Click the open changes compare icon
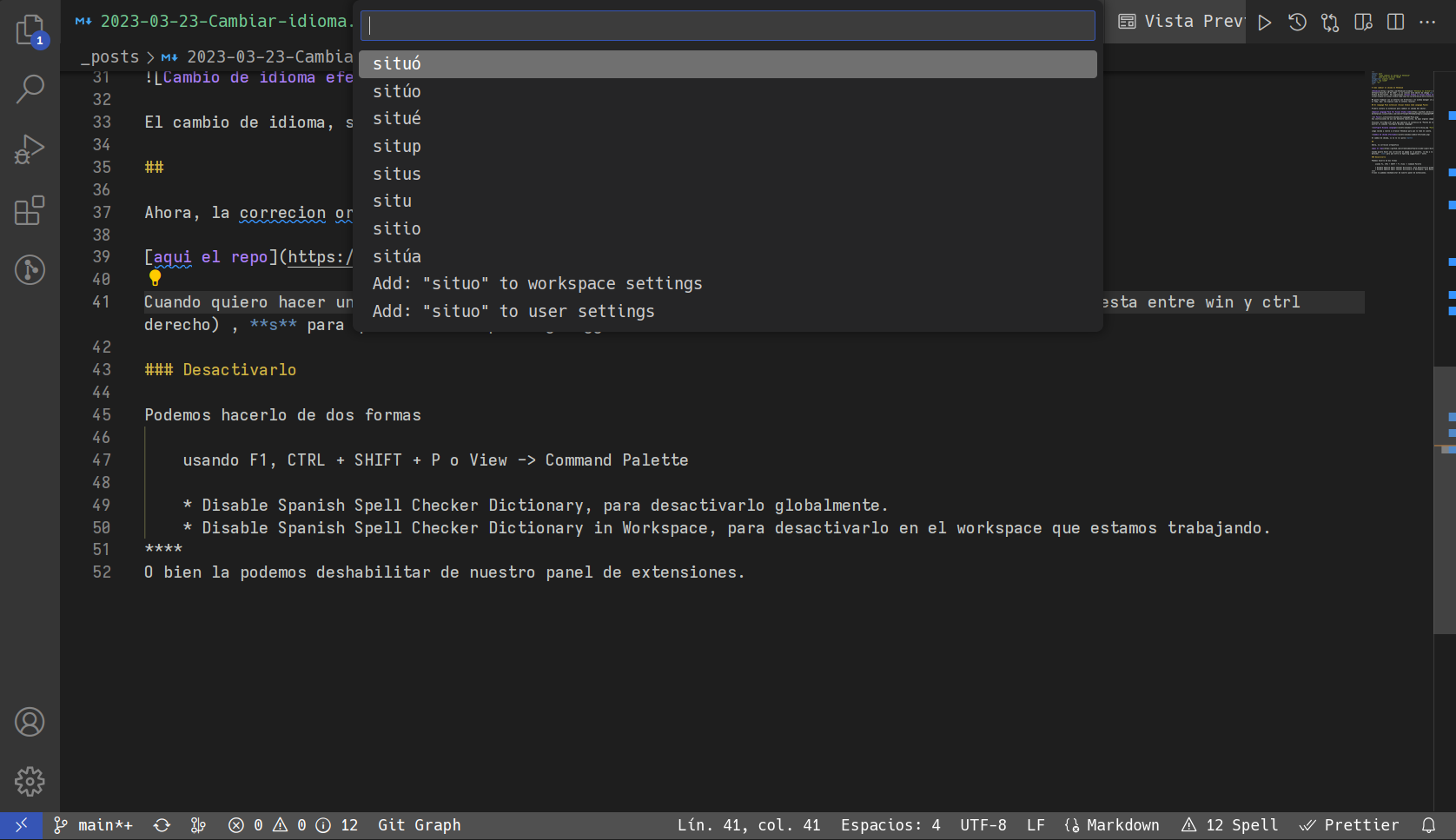The image size is (1456, 840). coord(1330,22)
